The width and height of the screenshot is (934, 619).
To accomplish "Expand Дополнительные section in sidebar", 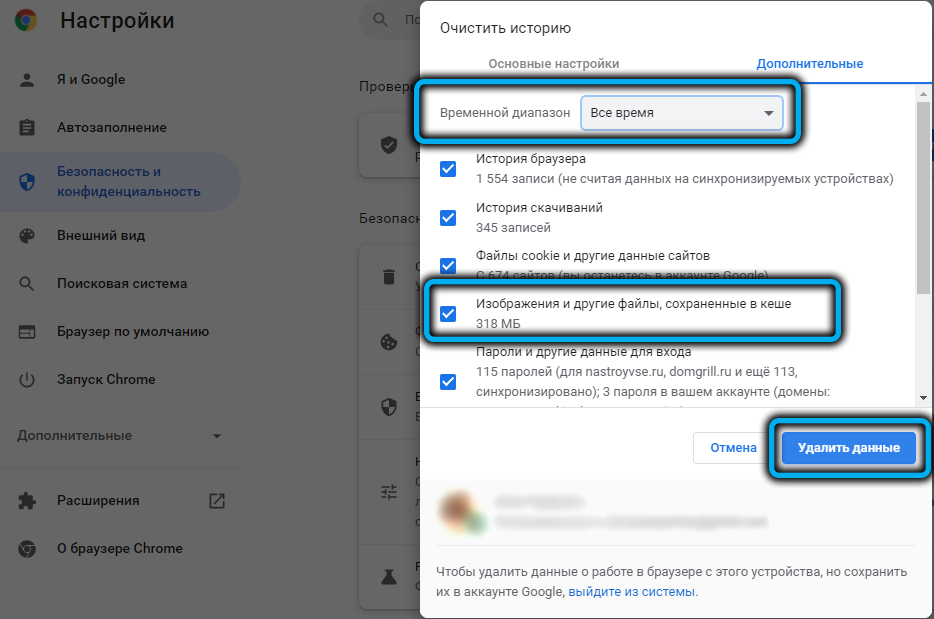I will [x=119, y=436].
